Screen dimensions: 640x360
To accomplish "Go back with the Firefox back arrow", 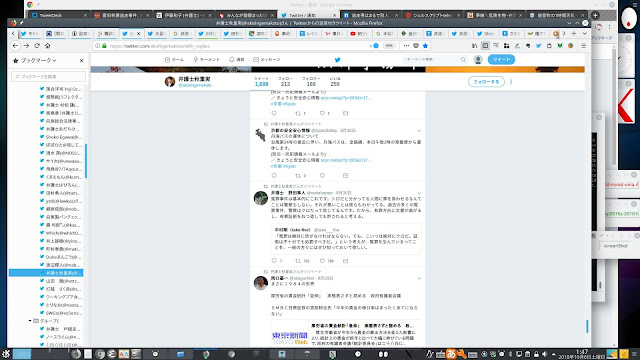I will pos(15,46).
